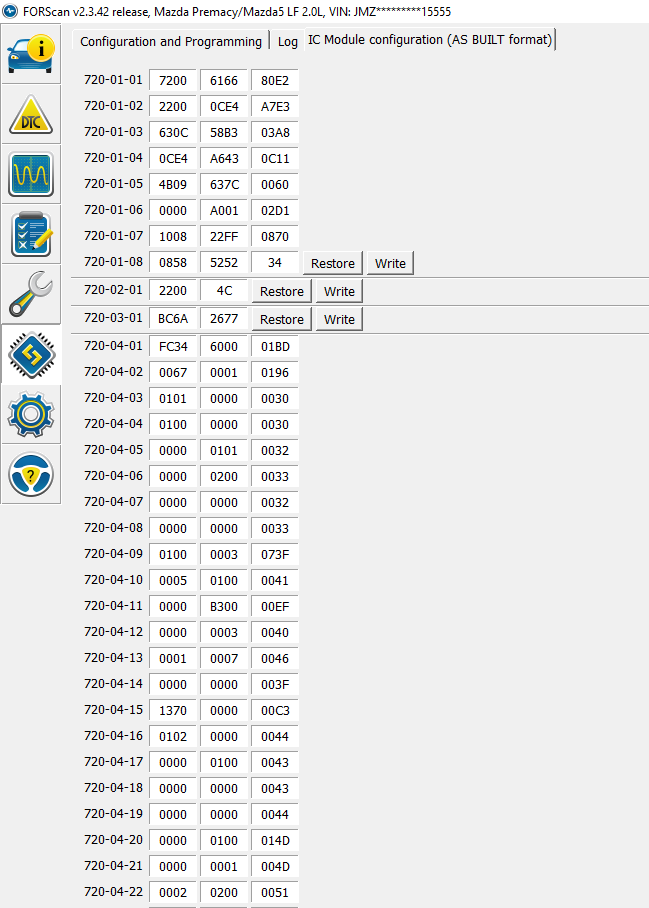The image size is (649, 908).
Task: Open the vehicle information section
Action: click(x=31, y=54)
